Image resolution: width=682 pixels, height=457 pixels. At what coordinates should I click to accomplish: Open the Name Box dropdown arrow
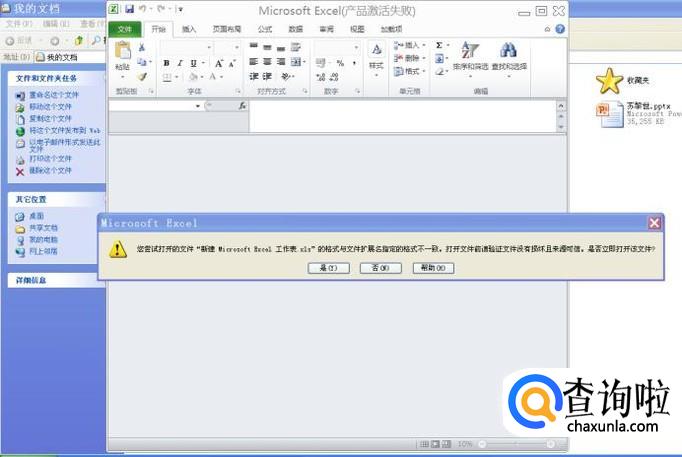coord(197,106)
